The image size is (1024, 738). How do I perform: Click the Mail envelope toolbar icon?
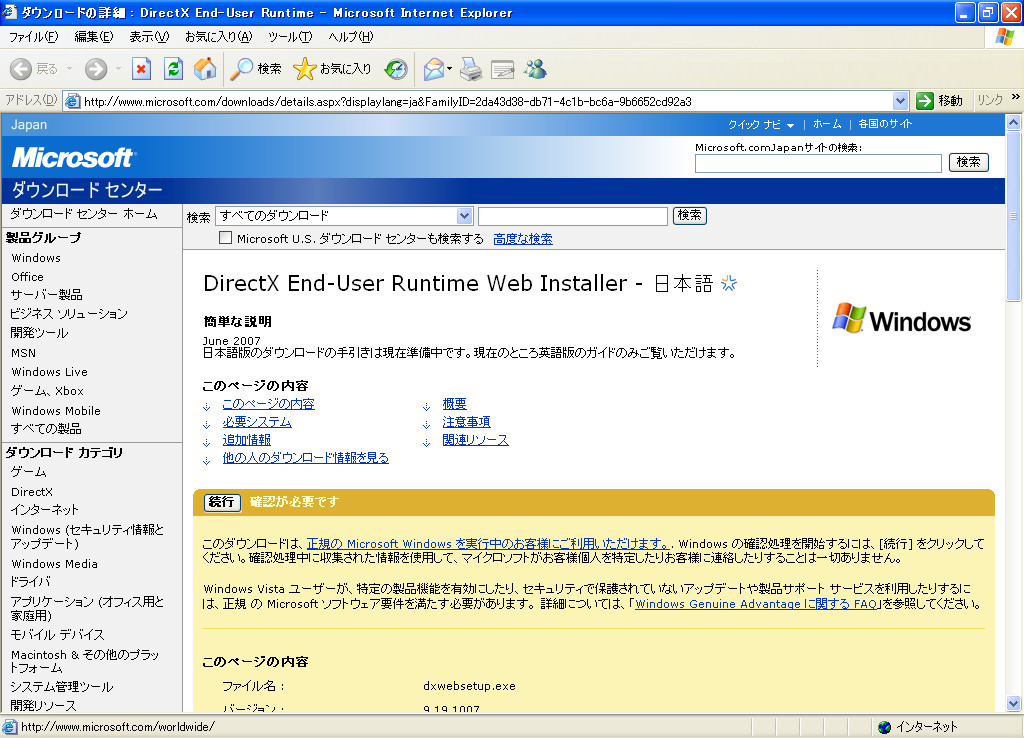point(434,69)
